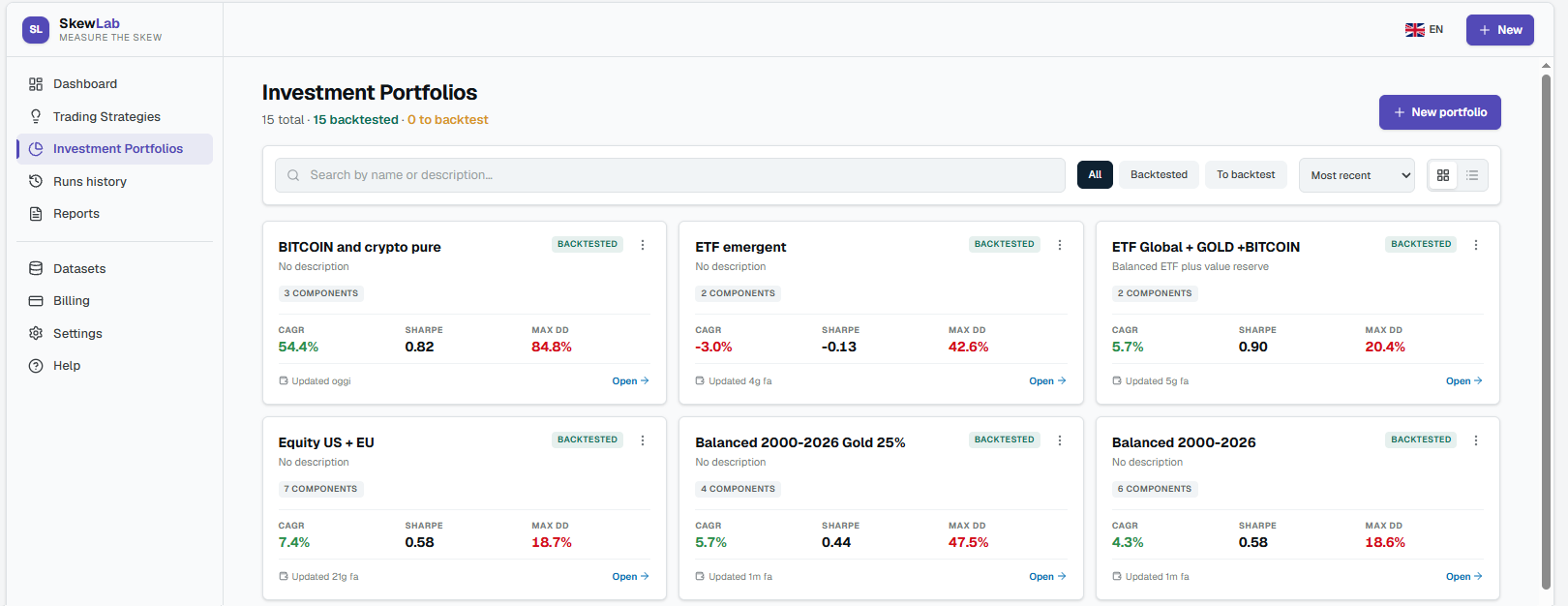Screen dimensions: 1568x606
Task: Click BACKTESTED badge on ETF emergent card
Action: tap(1004, 244)
